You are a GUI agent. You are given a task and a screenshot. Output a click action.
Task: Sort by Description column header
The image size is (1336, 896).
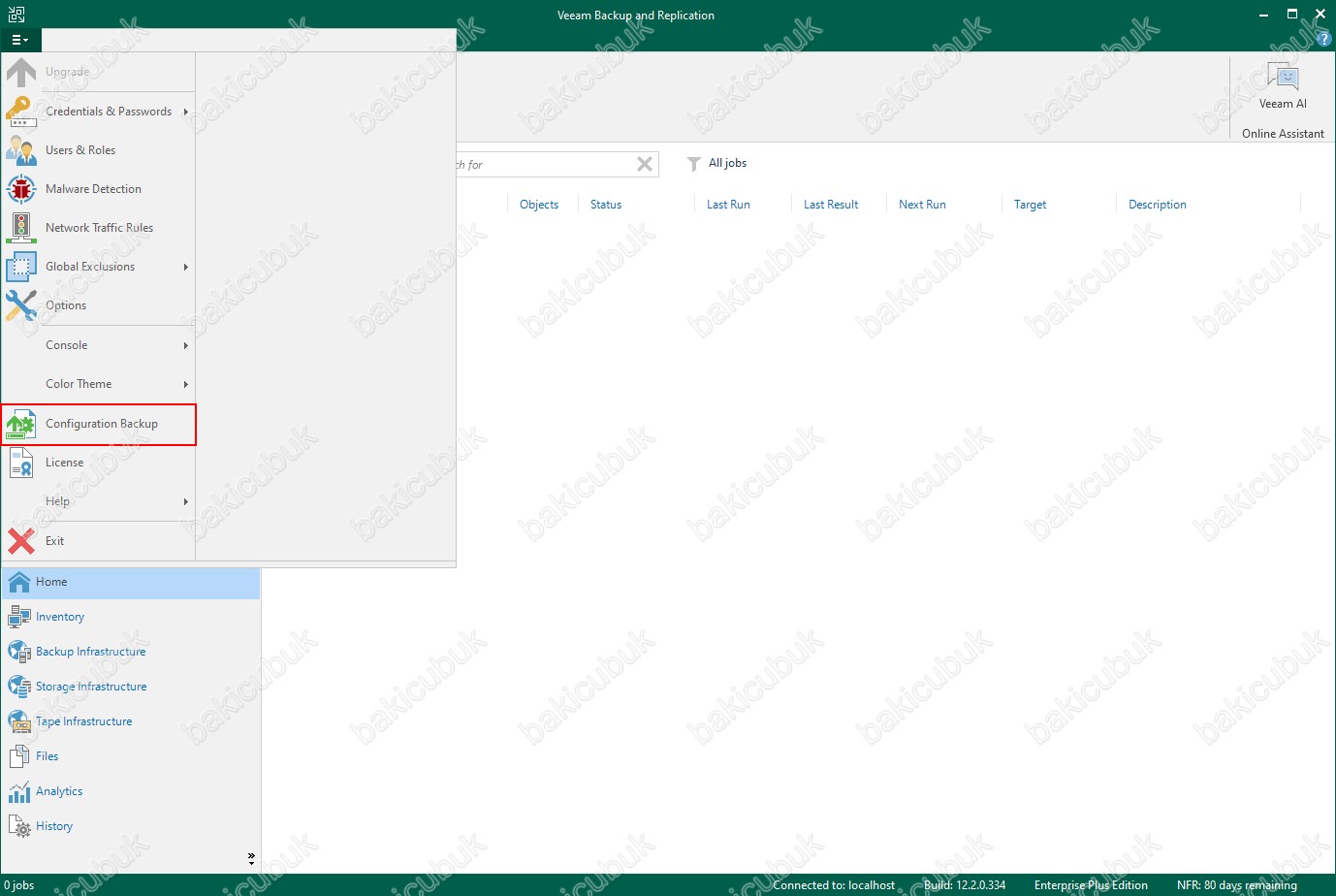[x=1158, y=205]
